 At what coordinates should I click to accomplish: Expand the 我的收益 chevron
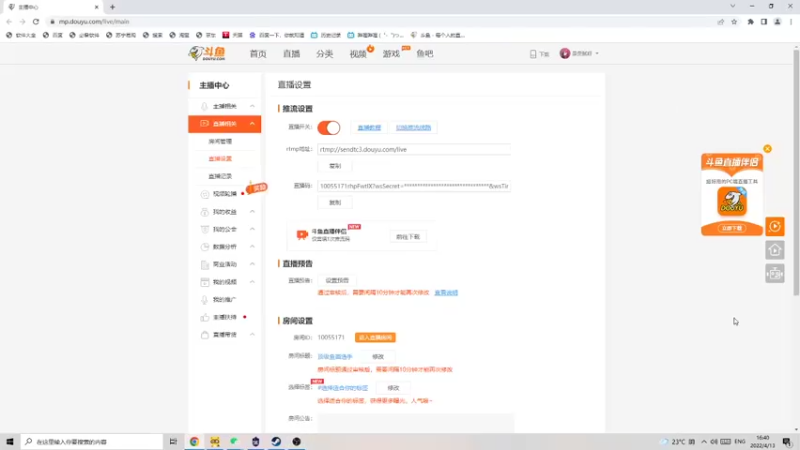[252, 212]
